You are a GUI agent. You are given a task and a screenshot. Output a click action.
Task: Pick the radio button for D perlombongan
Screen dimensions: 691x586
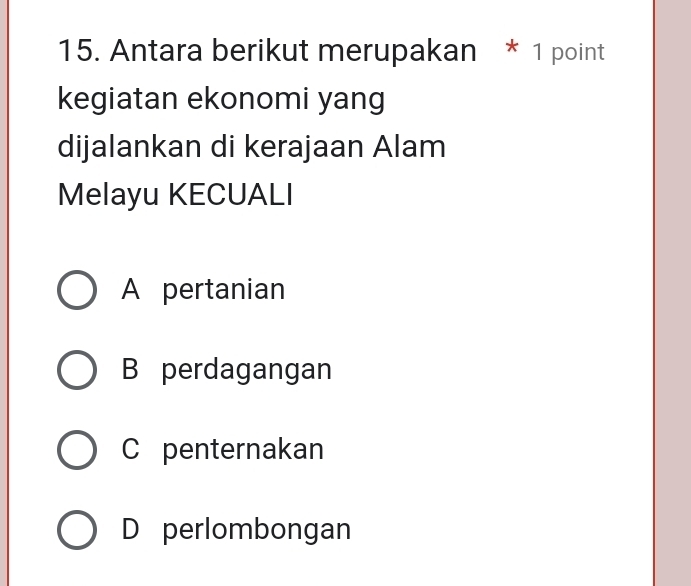(78, 530)
